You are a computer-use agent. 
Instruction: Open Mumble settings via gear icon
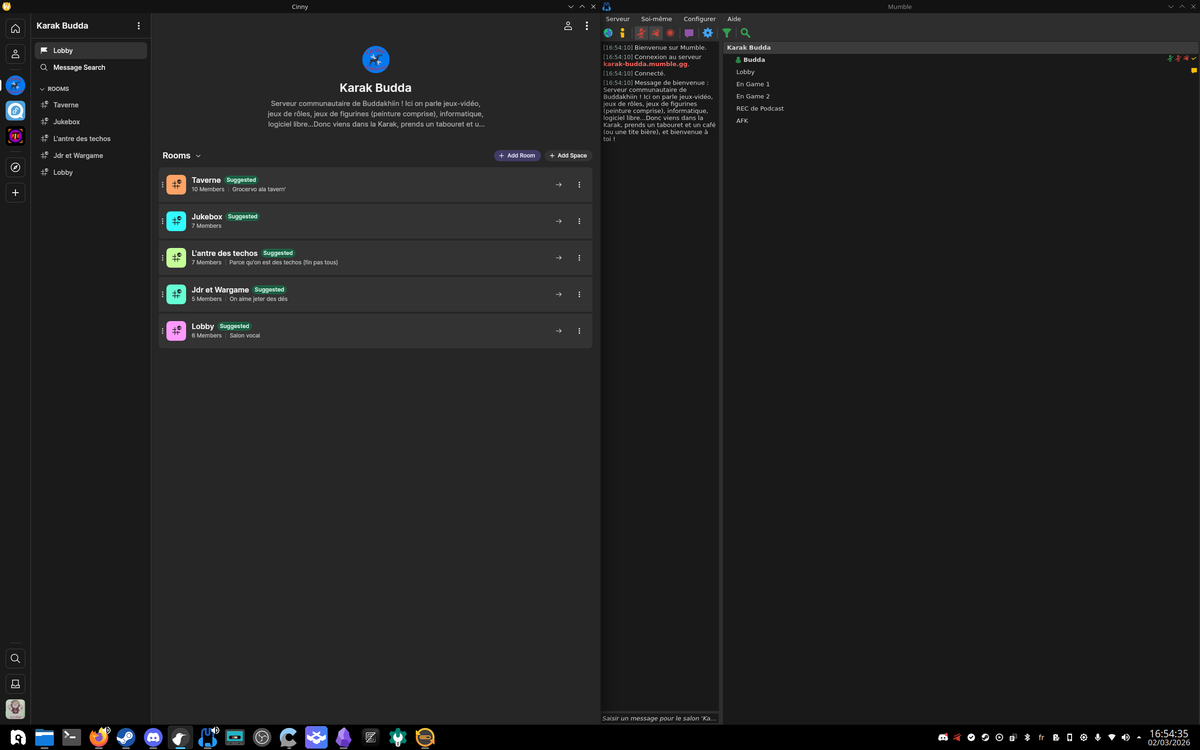(x=708, y=33)
